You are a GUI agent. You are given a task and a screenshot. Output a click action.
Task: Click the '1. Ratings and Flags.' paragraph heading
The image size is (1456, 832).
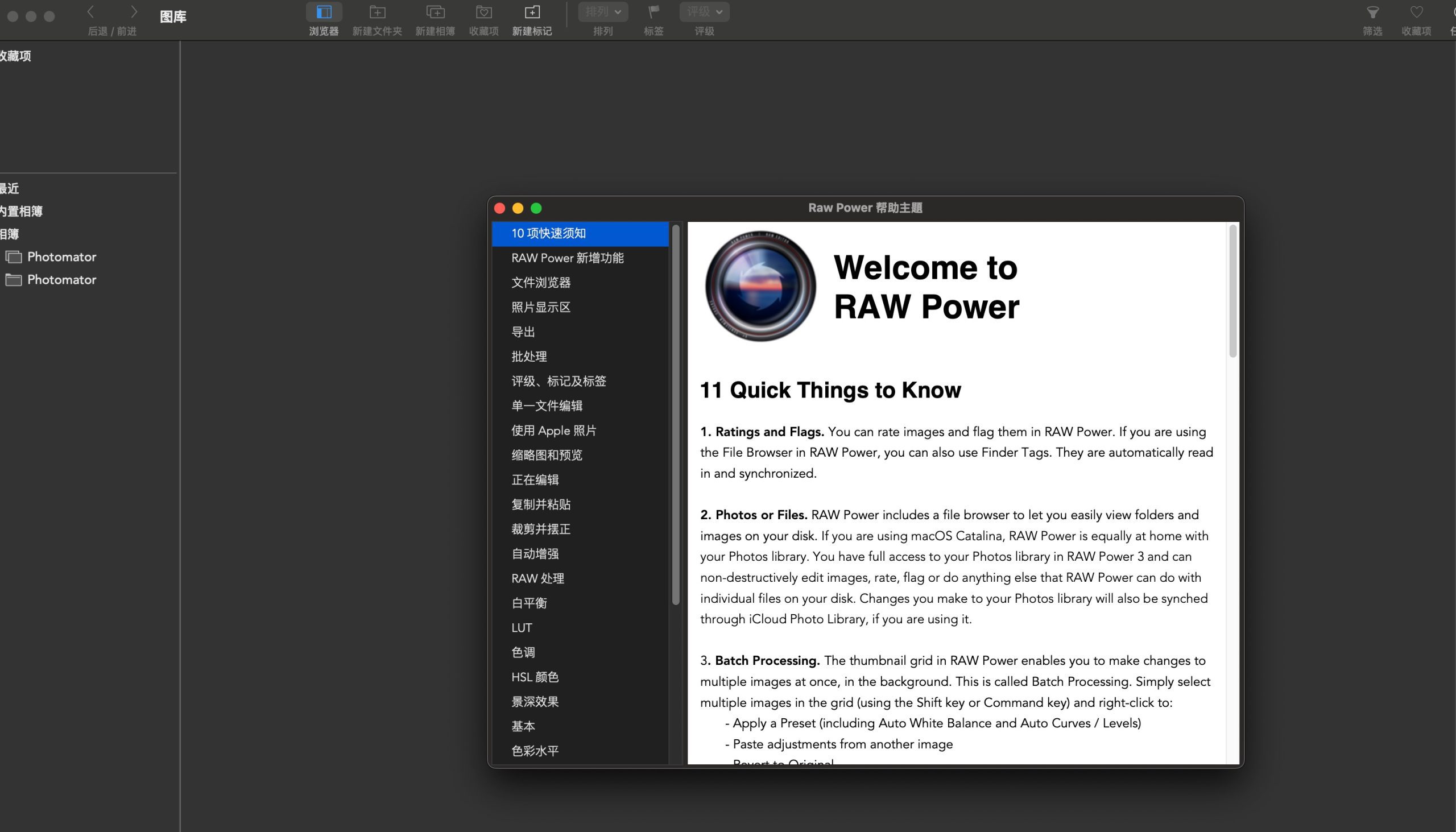point(762,432)
